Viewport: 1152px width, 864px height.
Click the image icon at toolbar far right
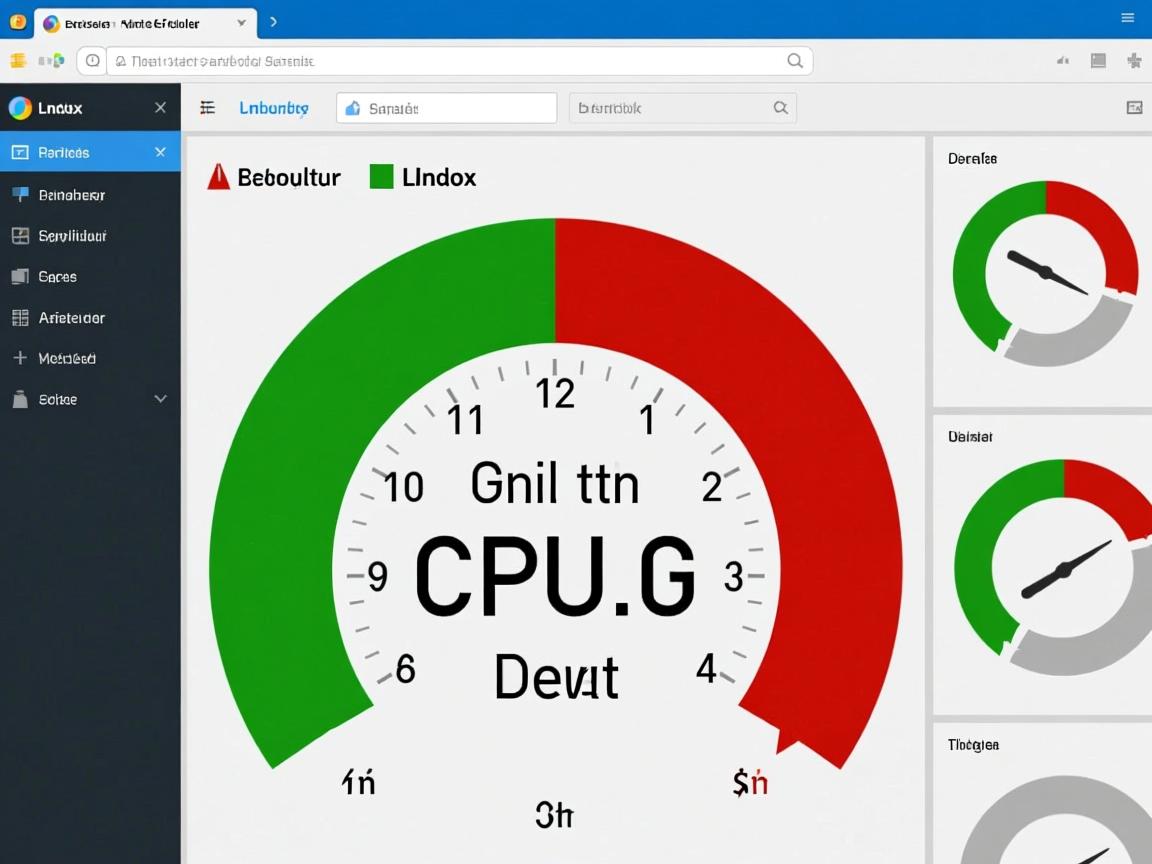(x=1134, y=108)
